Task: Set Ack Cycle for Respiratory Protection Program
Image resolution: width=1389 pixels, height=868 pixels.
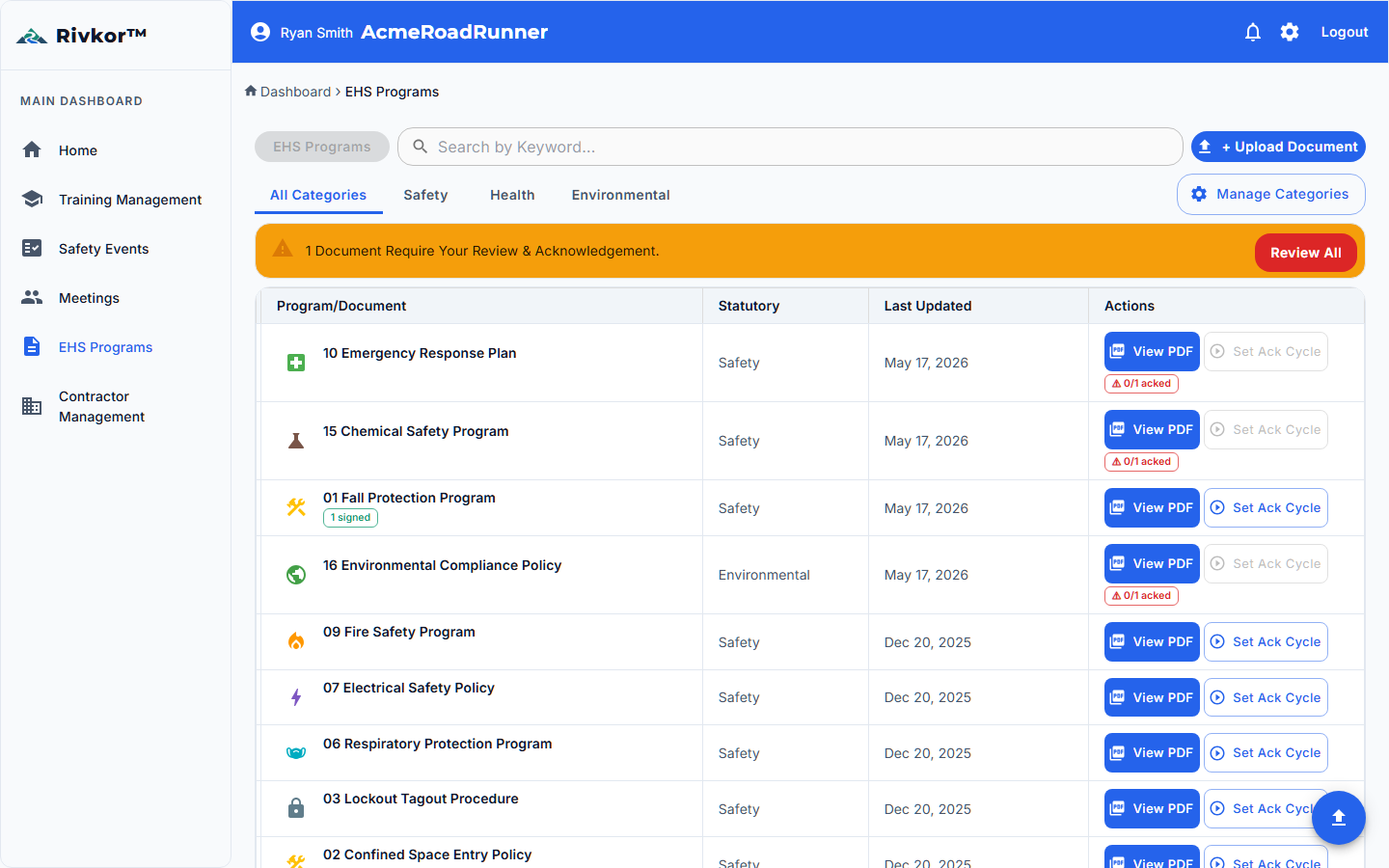Action: 1266,752
